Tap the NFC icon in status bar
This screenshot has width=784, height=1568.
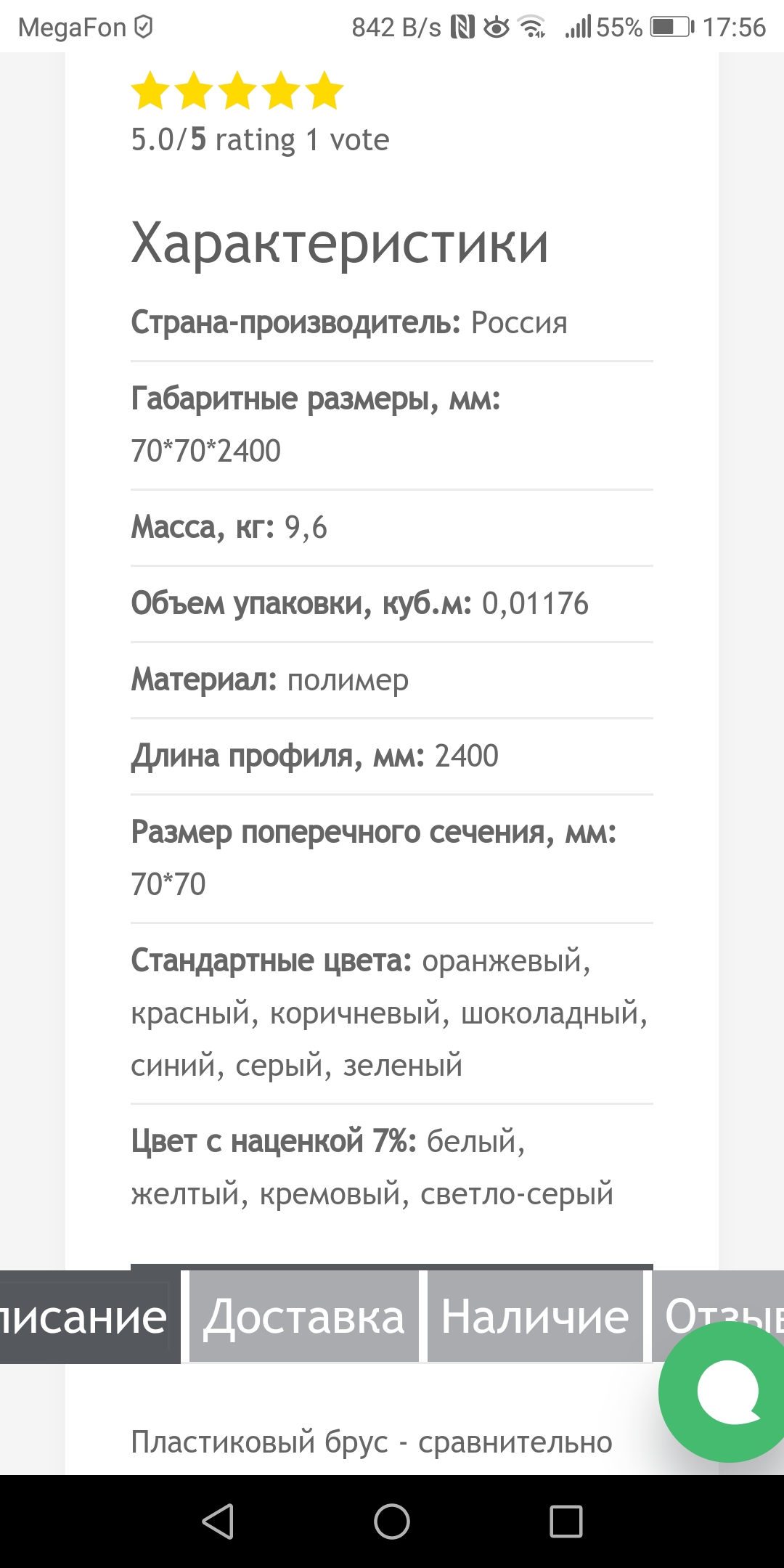pos(462,28)
